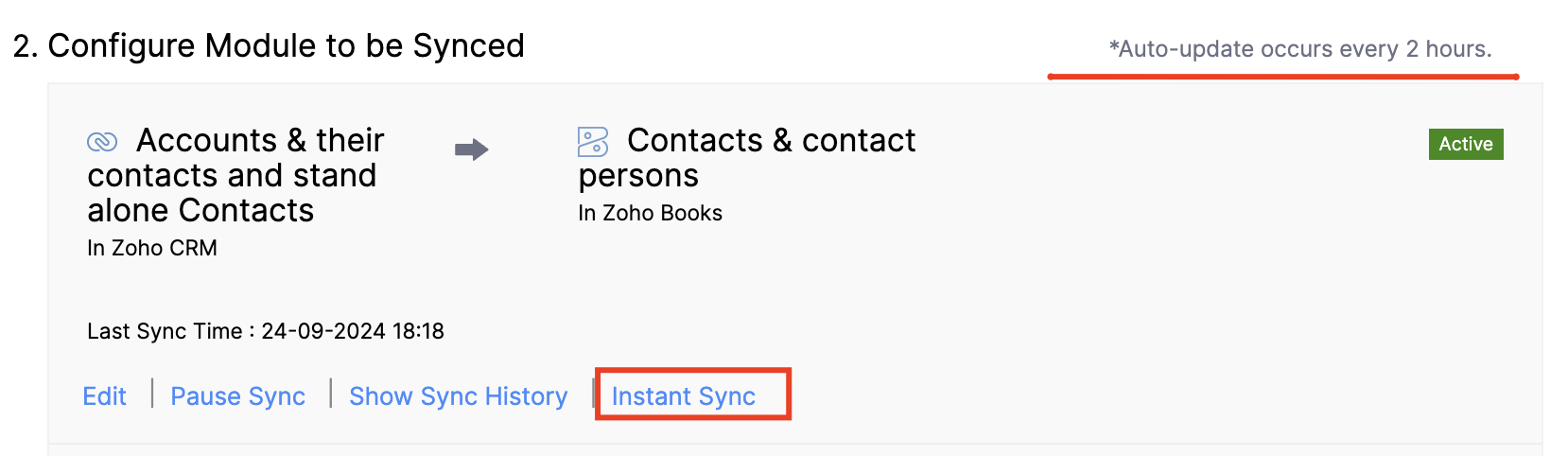Click the chain-link icon beside Accounts
The image size is (1568, 456).
coord(102,142)
